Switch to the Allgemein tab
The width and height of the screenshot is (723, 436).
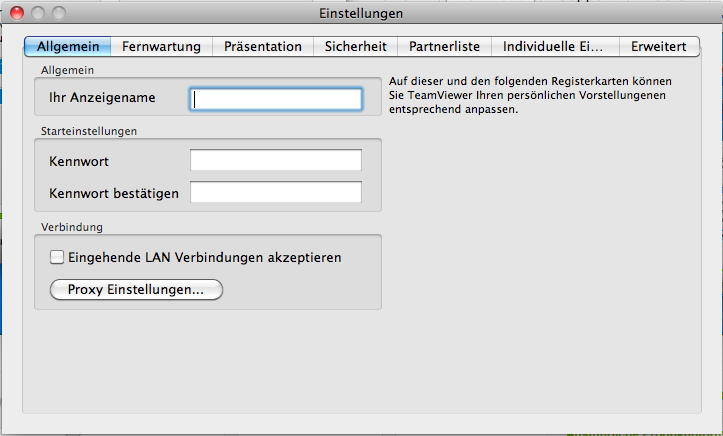tap(68, 46)
